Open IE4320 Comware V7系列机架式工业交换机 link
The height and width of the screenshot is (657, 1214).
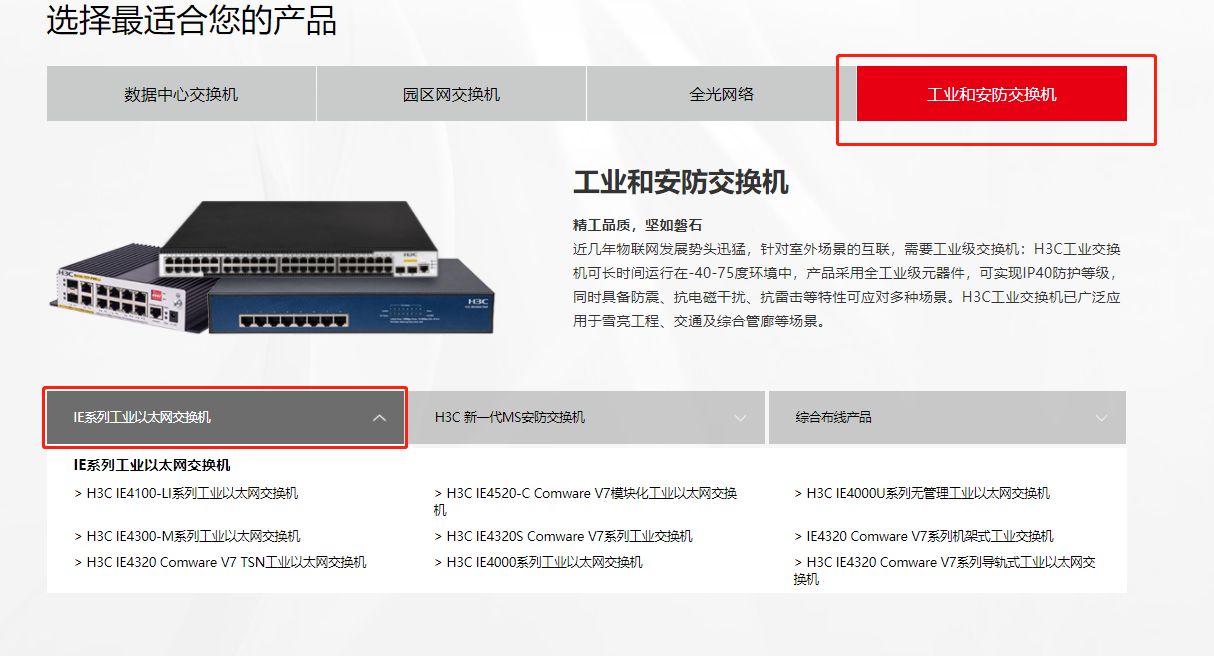pyautogui.click(x=924, y=536)
